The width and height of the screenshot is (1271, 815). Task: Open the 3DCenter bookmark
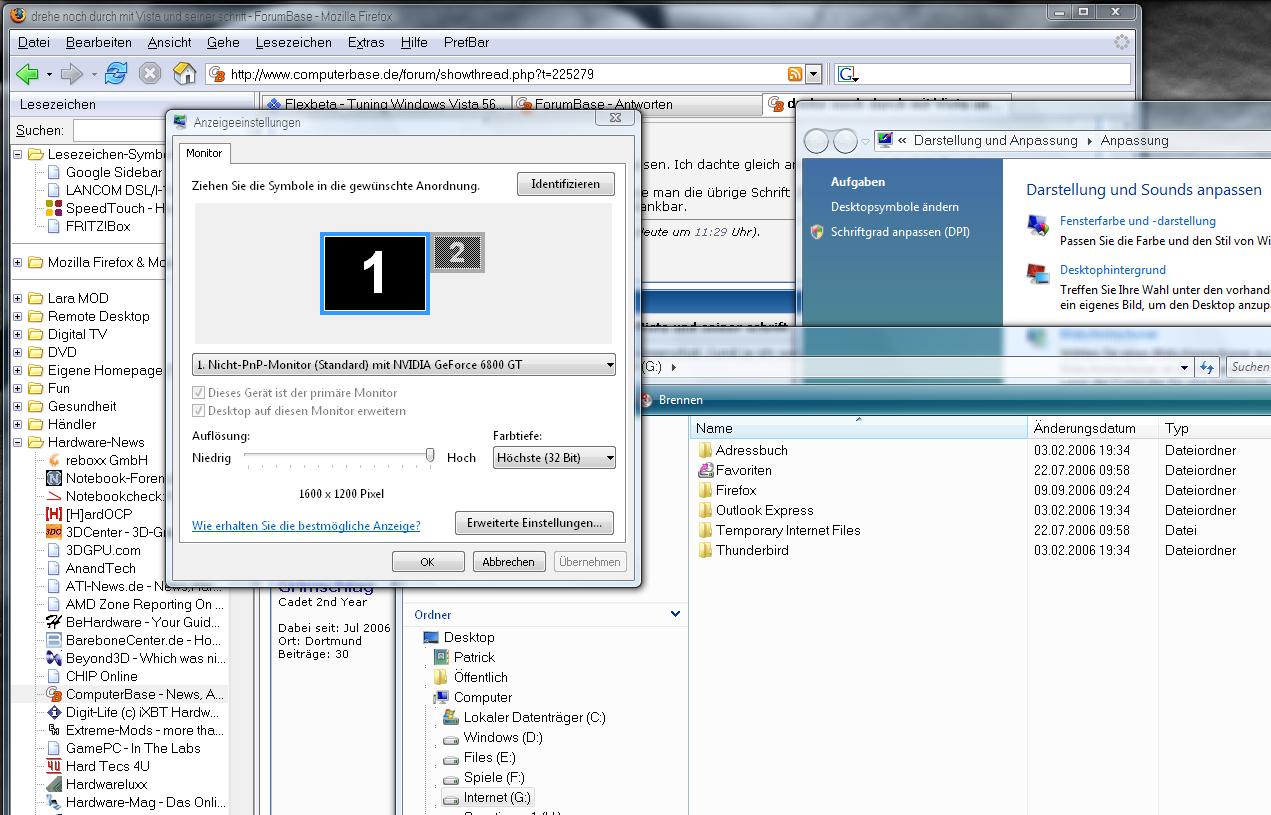coord(105,532)
